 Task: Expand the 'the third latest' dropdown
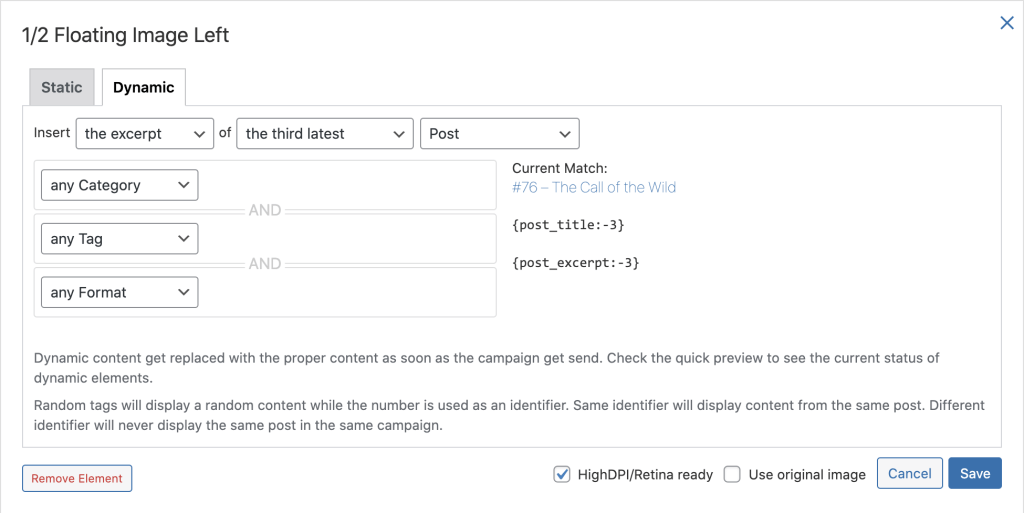click(x=324, y=133)
